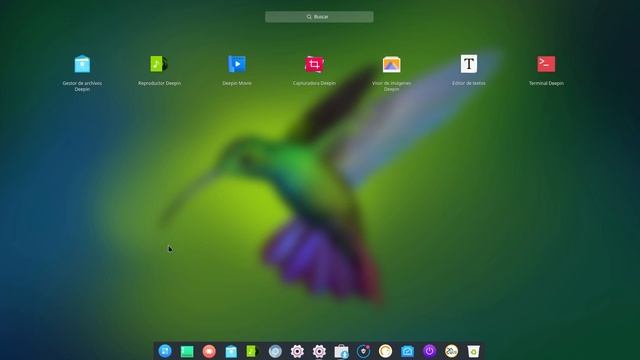Open the app store bag dock icon
This screenshot has width=640, height=360.
[341, 351]
